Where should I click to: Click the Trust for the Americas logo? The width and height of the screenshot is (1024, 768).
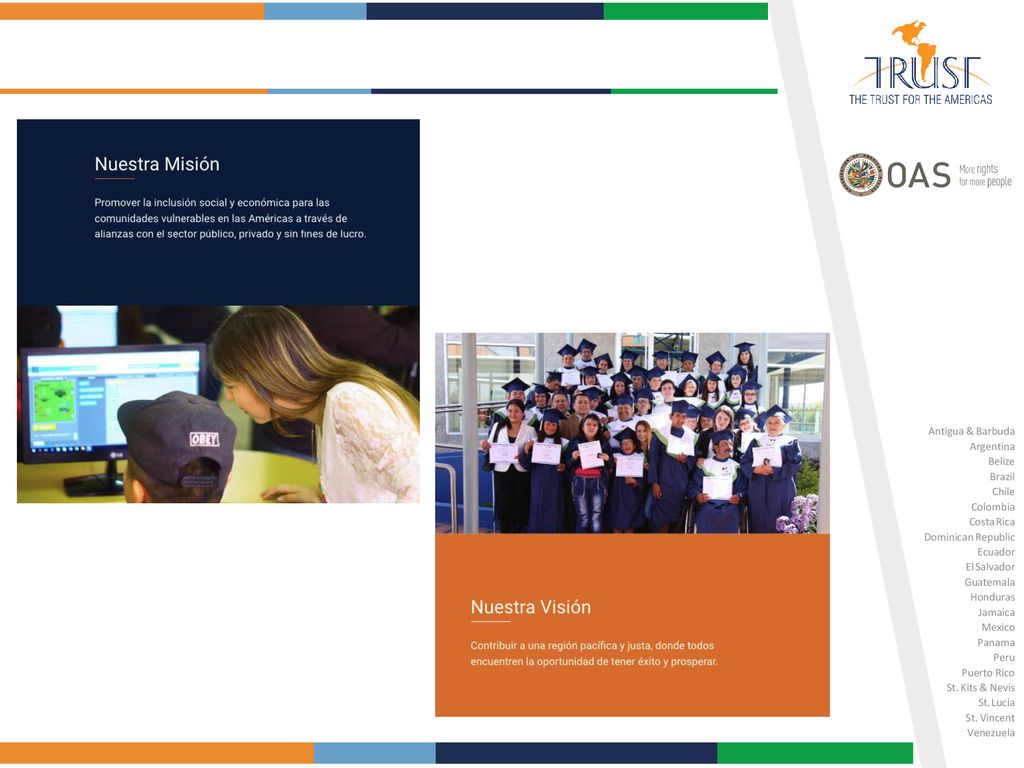pyautogui.click(x=920, y=63)
